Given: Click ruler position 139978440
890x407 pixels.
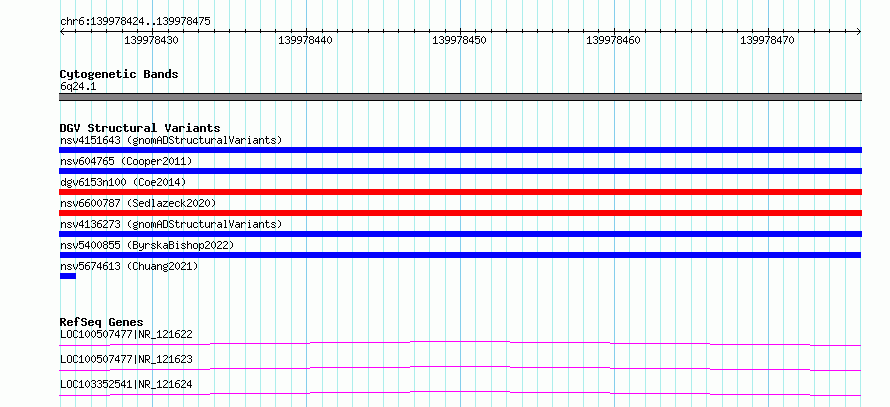Looking at the screenshot, I should (x=305, y=40).
